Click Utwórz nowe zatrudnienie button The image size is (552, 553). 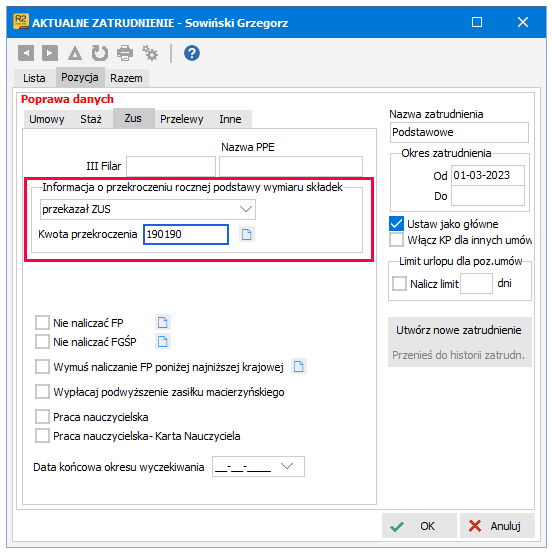point(459,330)
